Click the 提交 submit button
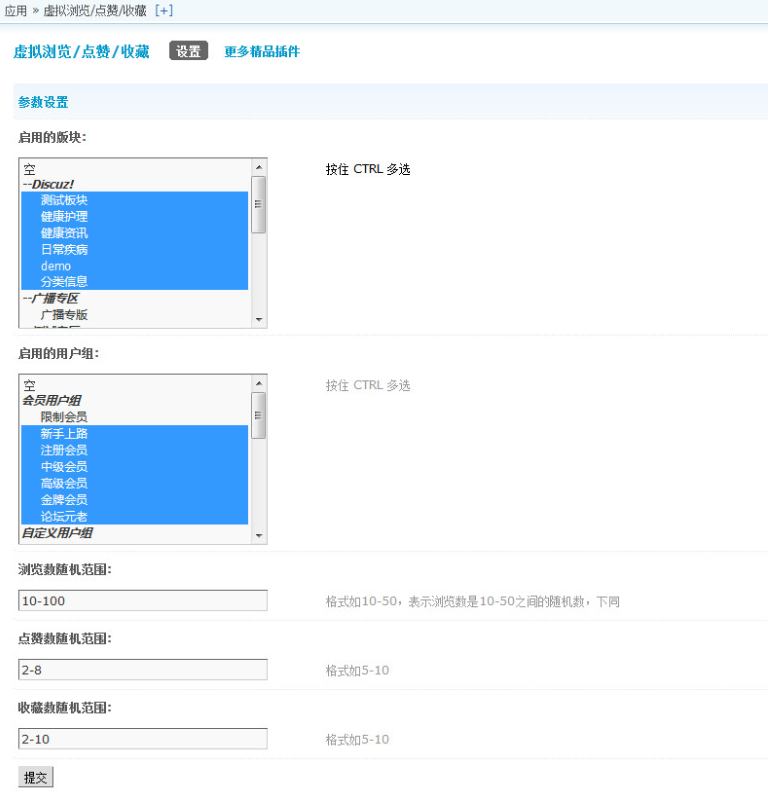Viewport: 768px width, 798px height. tap(36, 777)
